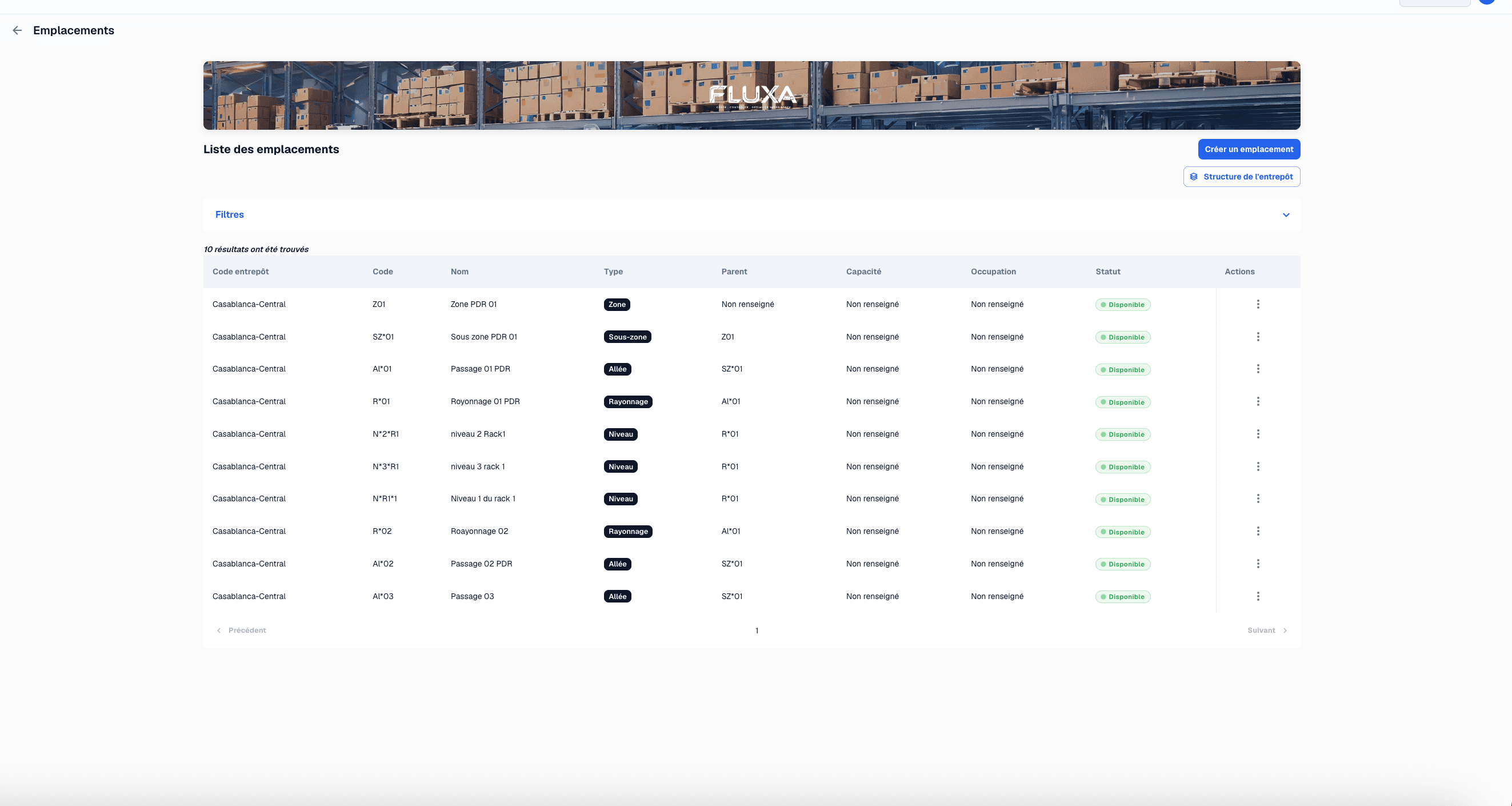The image size is (1512, 806).
Task: Click Disponible status badge for Passage 02 PDR
Action: [1122, 564]
